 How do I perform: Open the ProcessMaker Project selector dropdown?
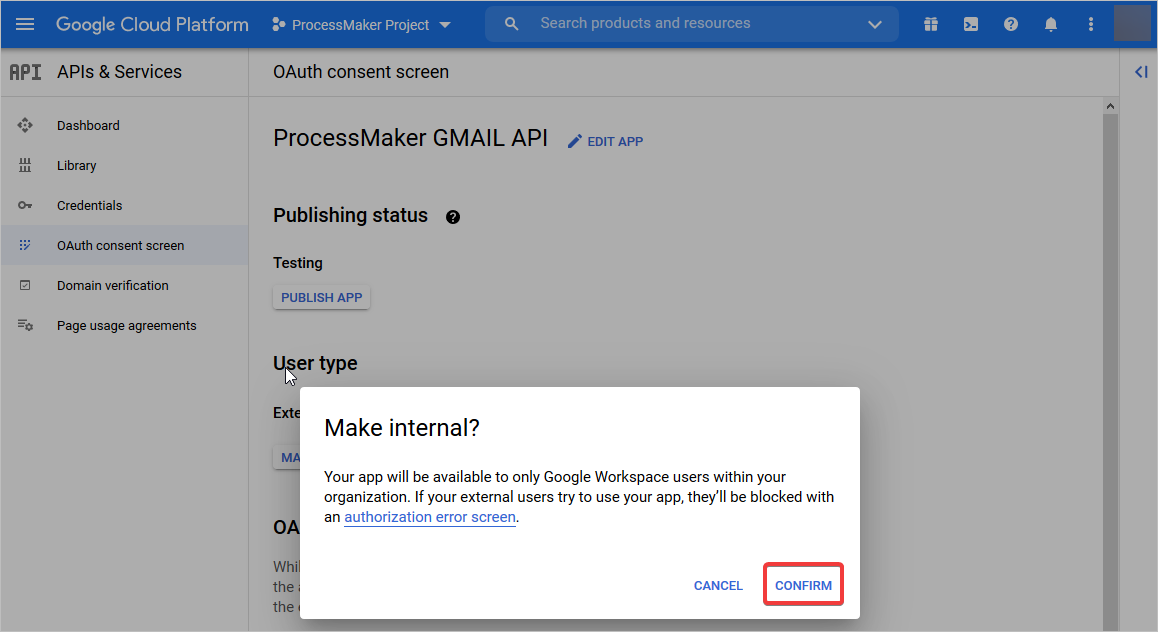pyautogui.click(x=361, y=24)
